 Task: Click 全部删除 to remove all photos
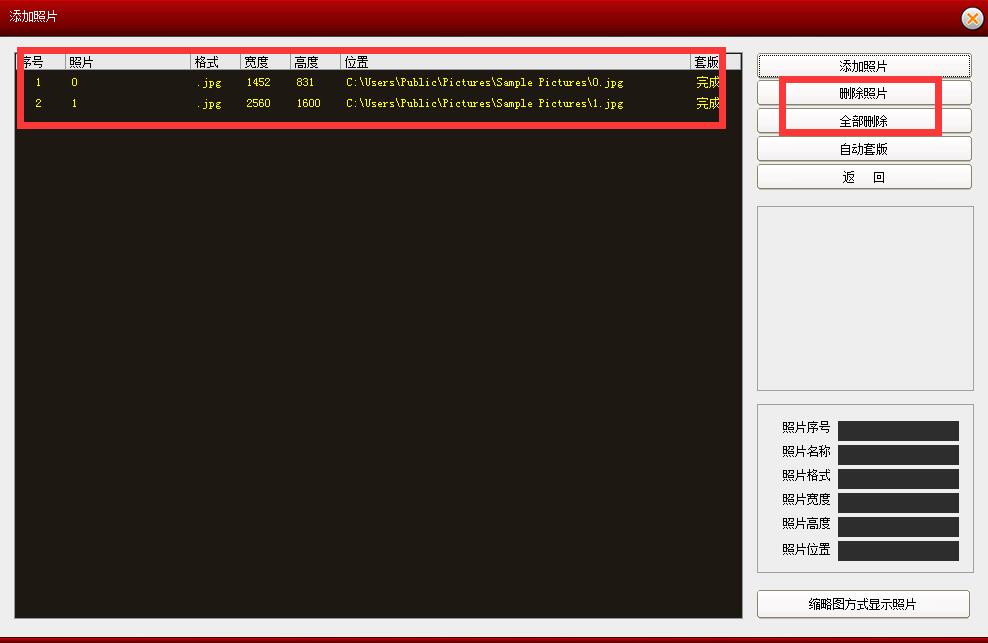[863, 121]
